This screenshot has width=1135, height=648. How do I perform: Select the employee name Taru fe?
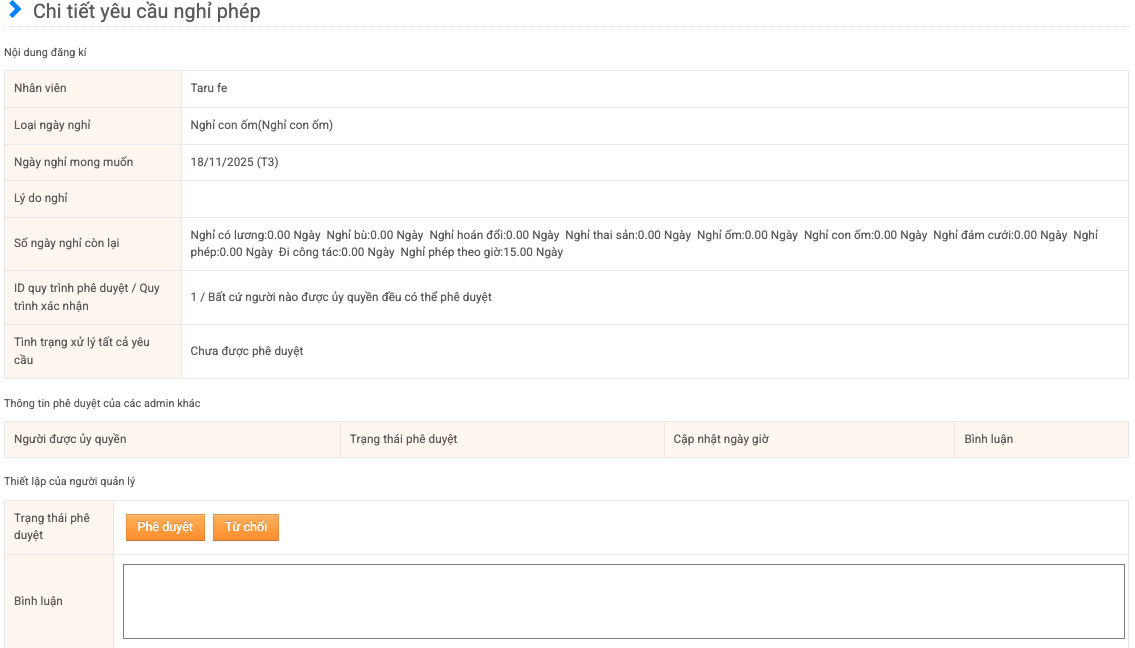tap(209, 88)
